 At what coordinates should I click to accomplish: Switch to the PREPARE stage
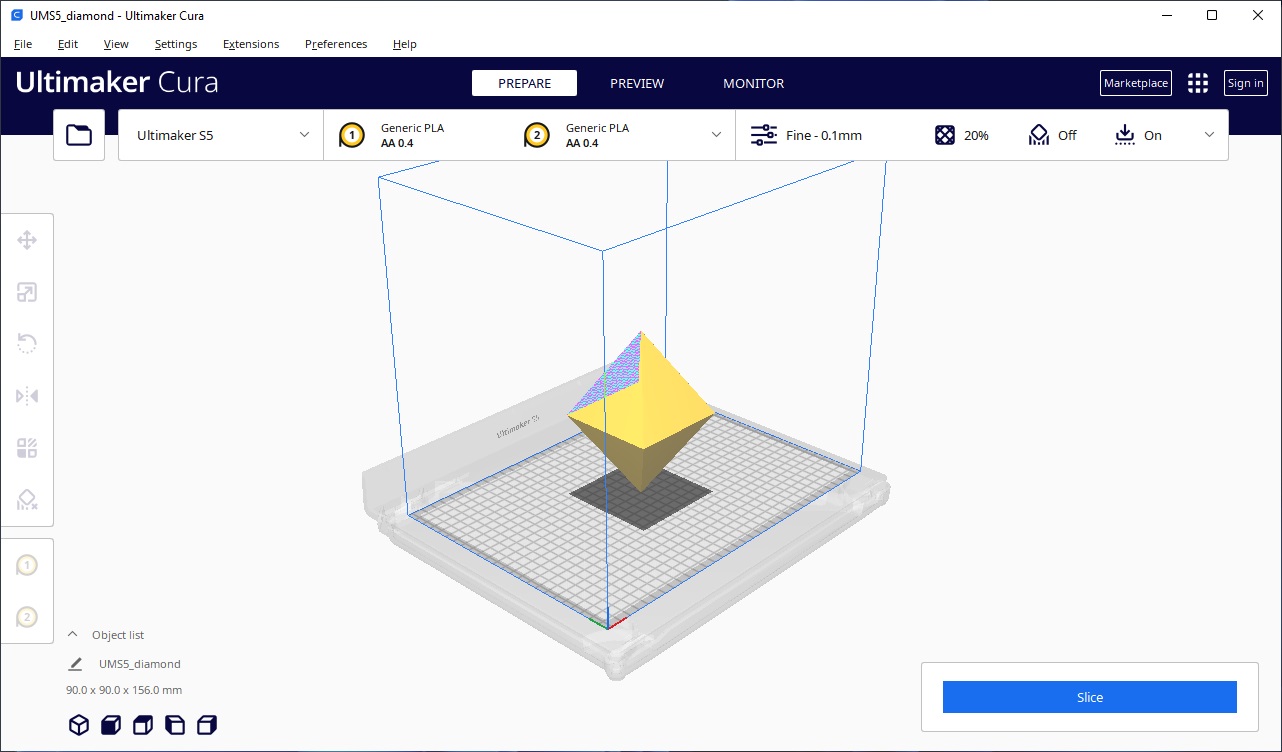coord(525,83)
